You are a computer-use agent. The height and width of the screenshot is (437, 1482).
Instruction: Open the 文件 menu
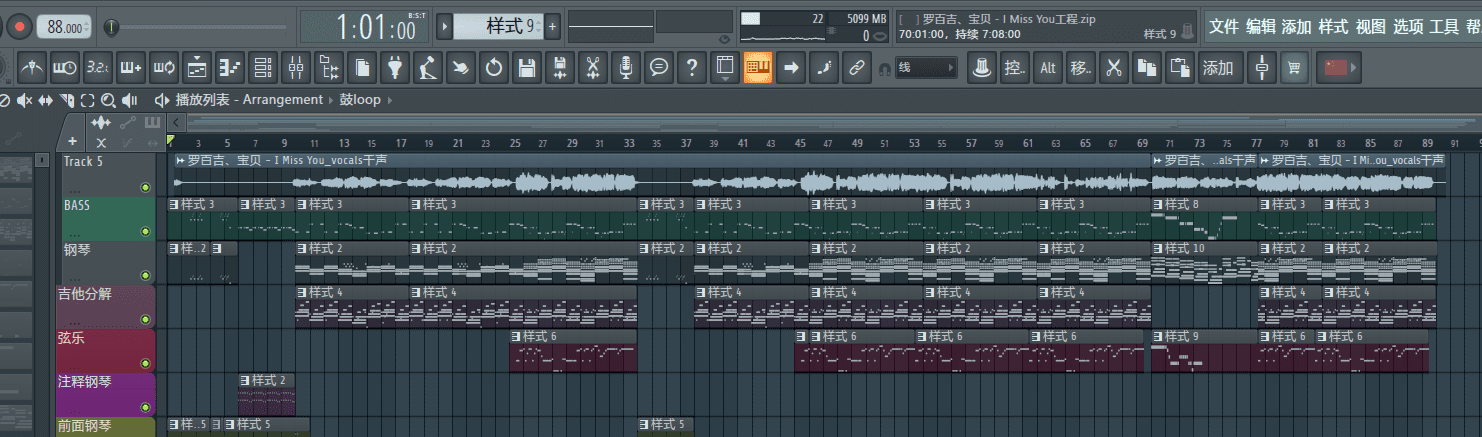tap(1223, 27)
